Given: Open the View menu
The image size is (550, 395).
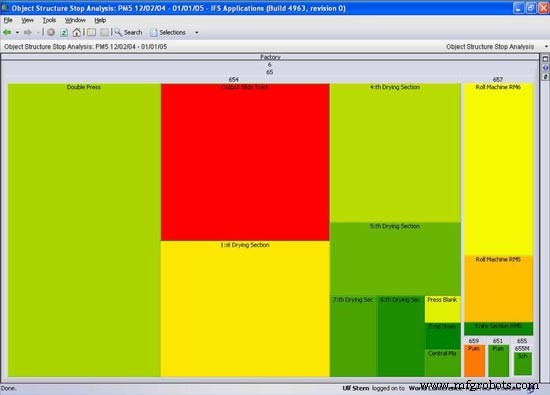Looking at the screenshot, I should pos(27,20).
